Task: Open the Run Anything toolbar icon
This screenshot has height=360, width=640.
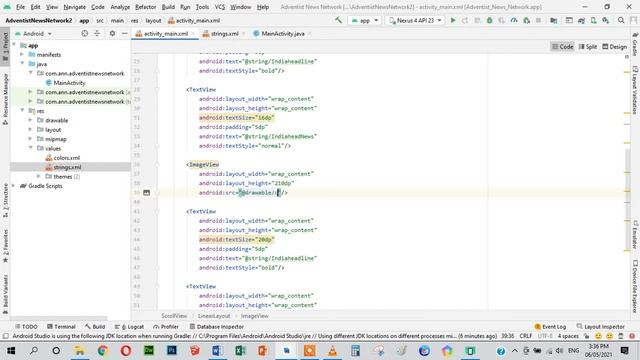Action: 569,20
